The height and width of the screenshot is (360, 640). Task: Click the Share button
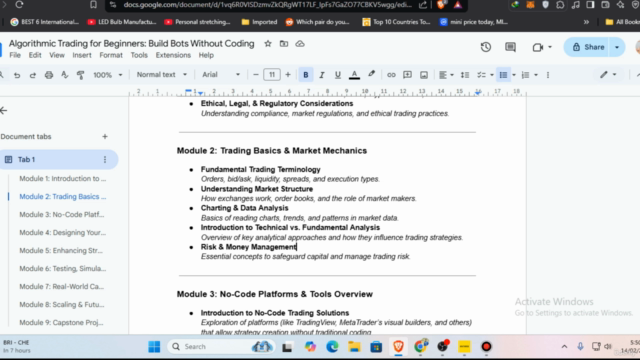point(587,47)
